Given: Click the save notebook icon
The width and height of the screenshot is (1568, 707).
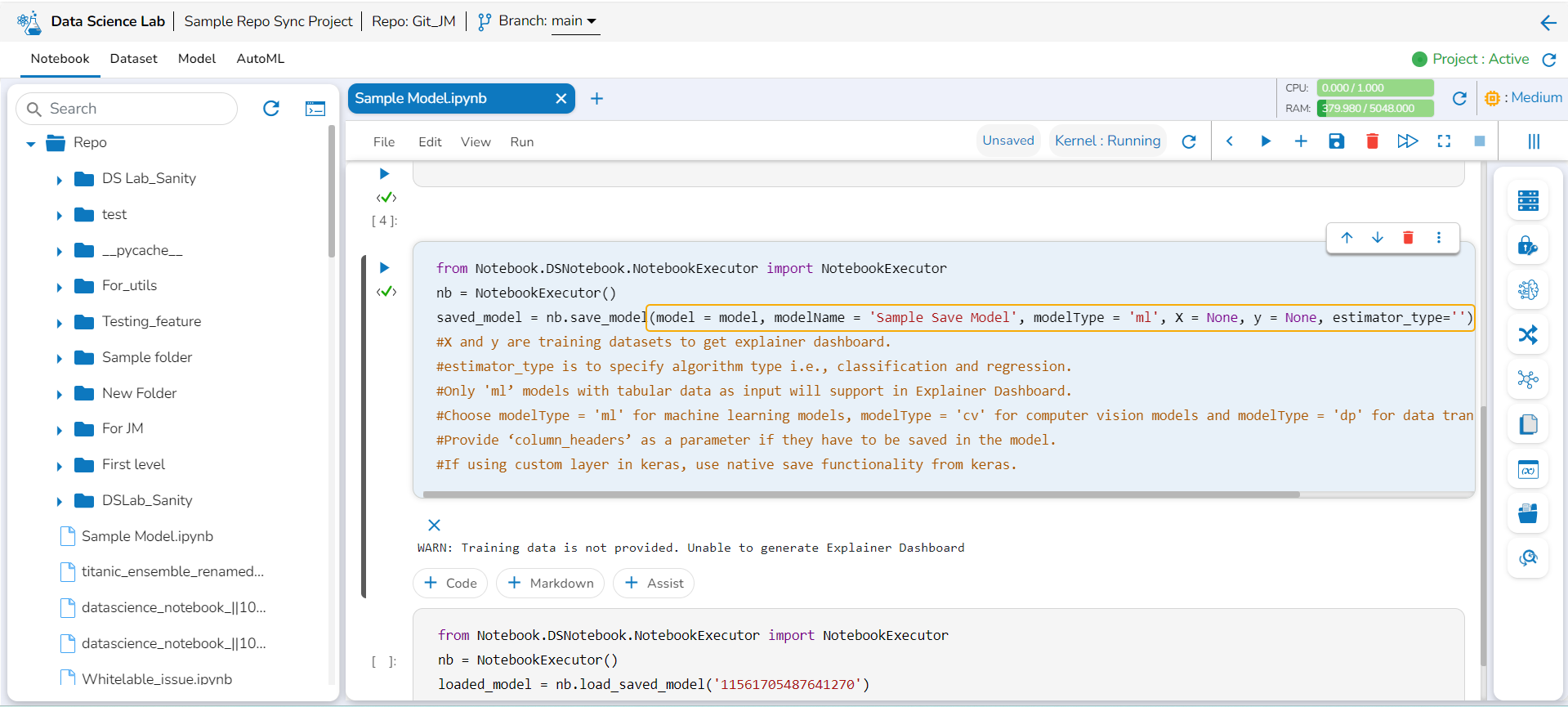Looking at the screenshot, I should (1337, 141).
